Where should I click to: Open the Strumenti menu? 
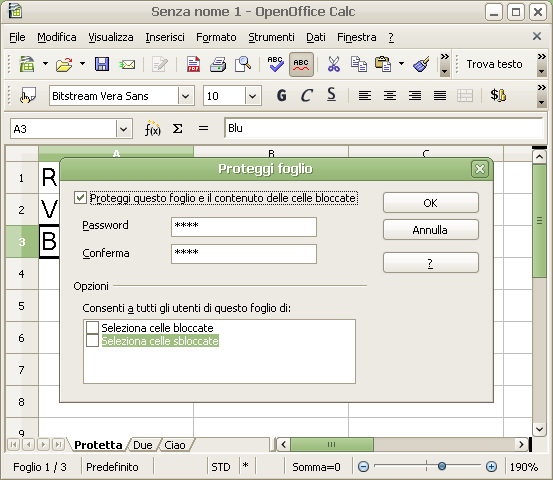click(x=271, y=37)
